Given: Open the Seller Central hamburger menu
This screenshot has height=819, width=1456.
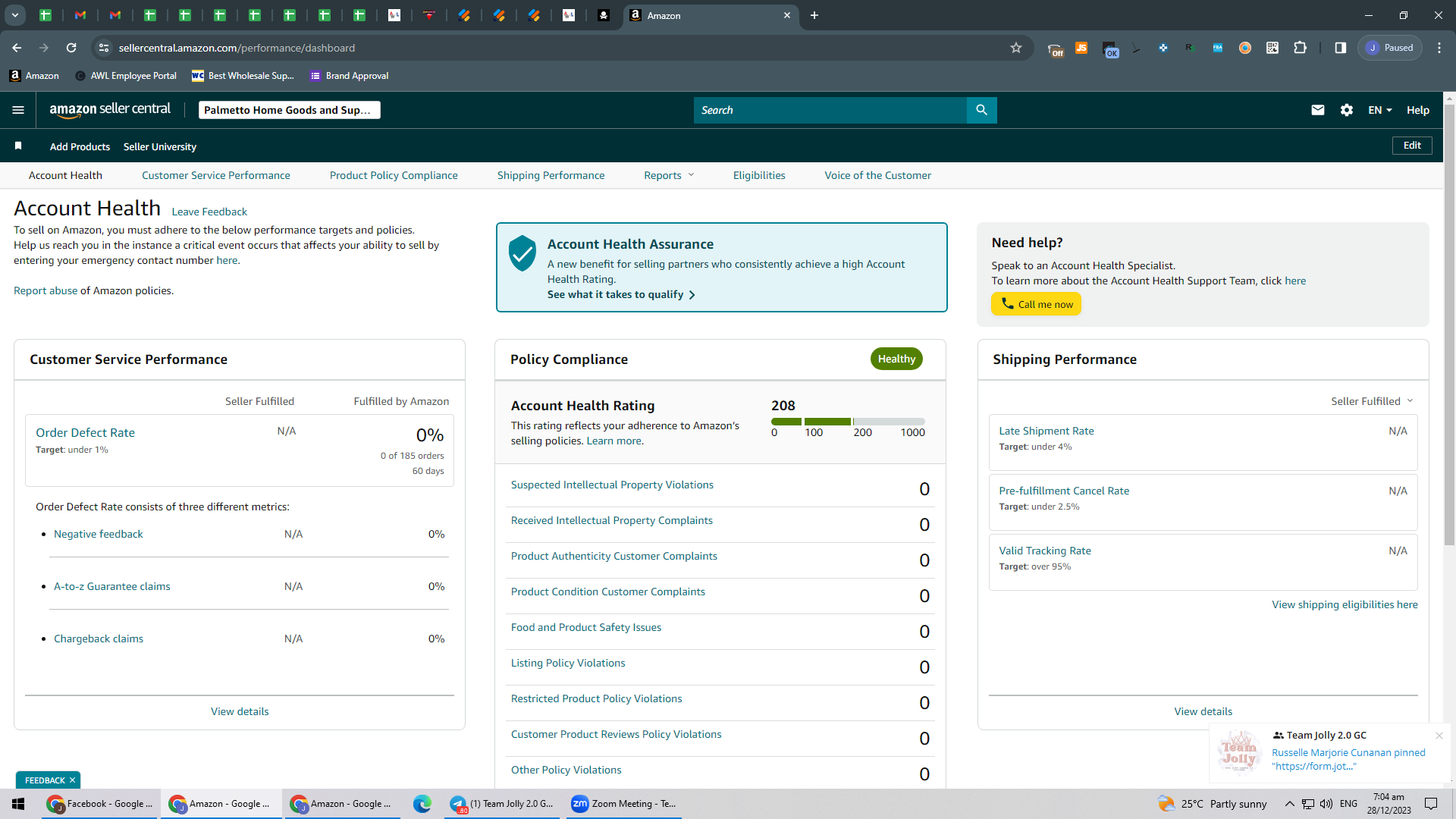Looking at the screenshot, I should click(18, 110).
